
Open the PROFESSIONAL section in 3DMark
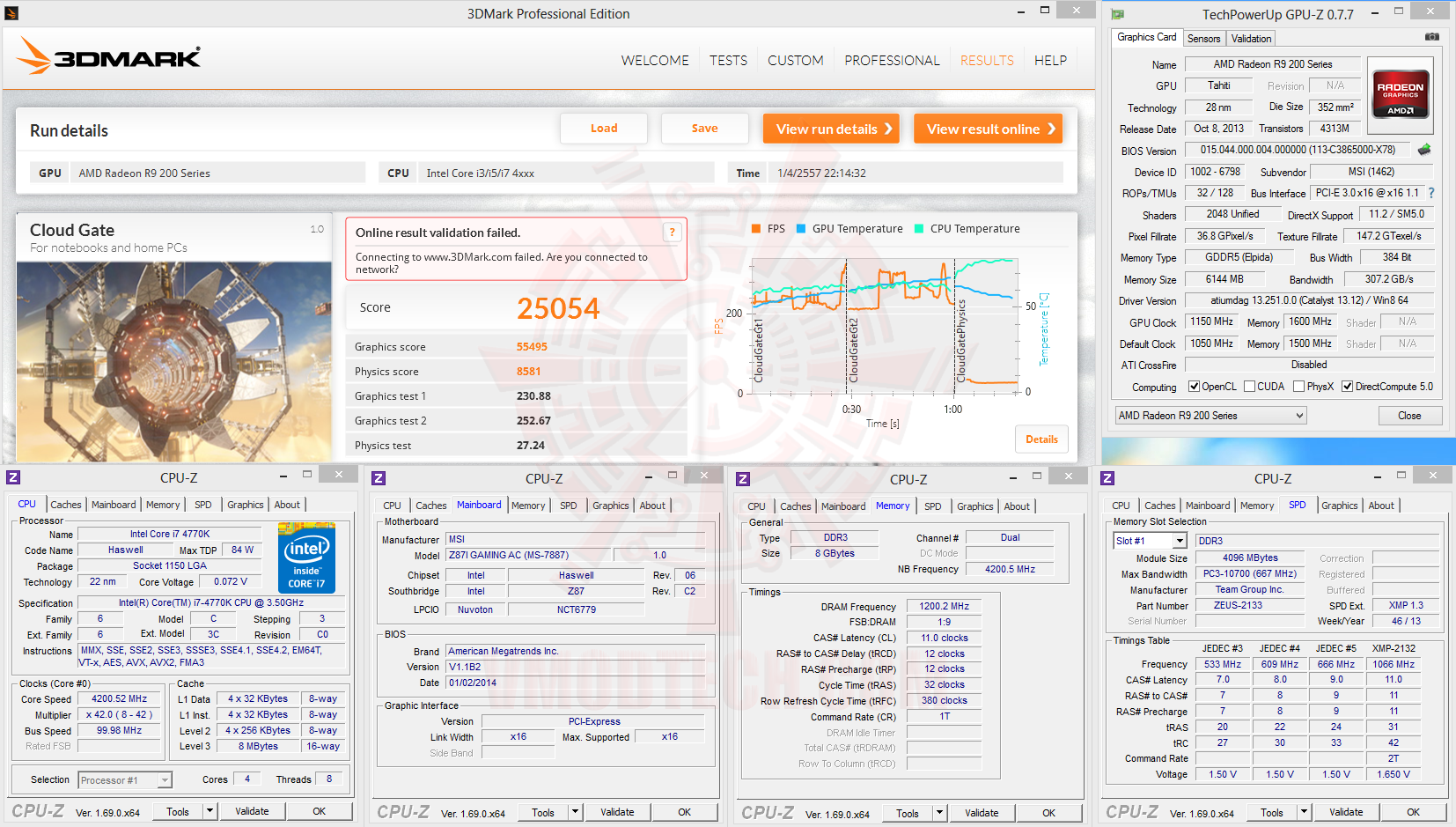tap(892, 61)
